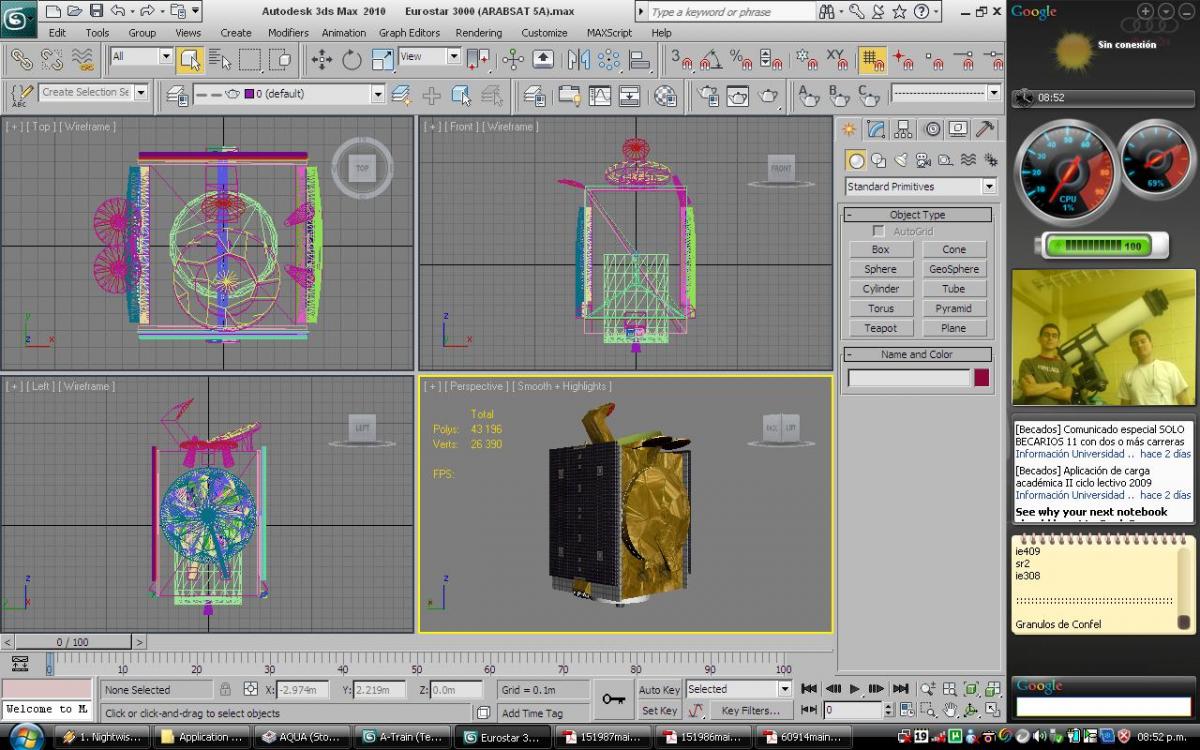Open the Material Editor sphere icon
The image size is (1200, 750).
point(665,96)
